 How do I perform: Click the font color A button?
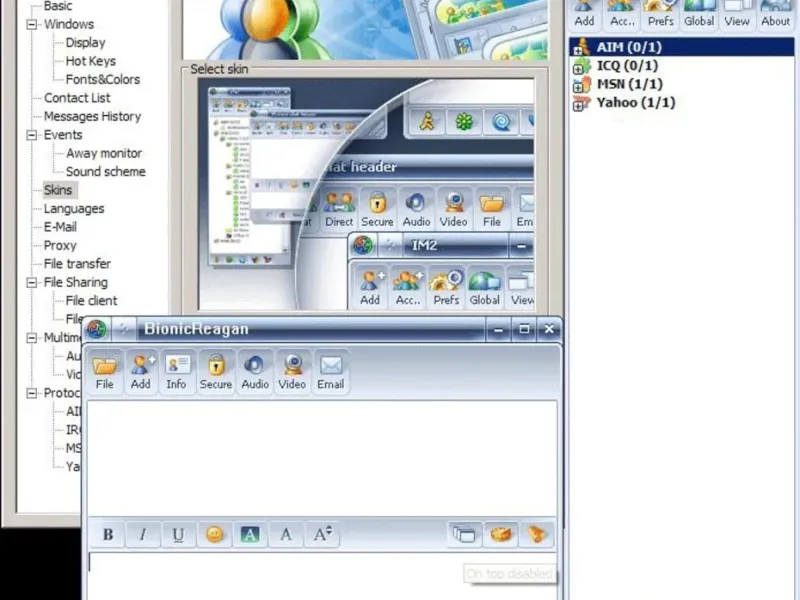tap(286, 534)
